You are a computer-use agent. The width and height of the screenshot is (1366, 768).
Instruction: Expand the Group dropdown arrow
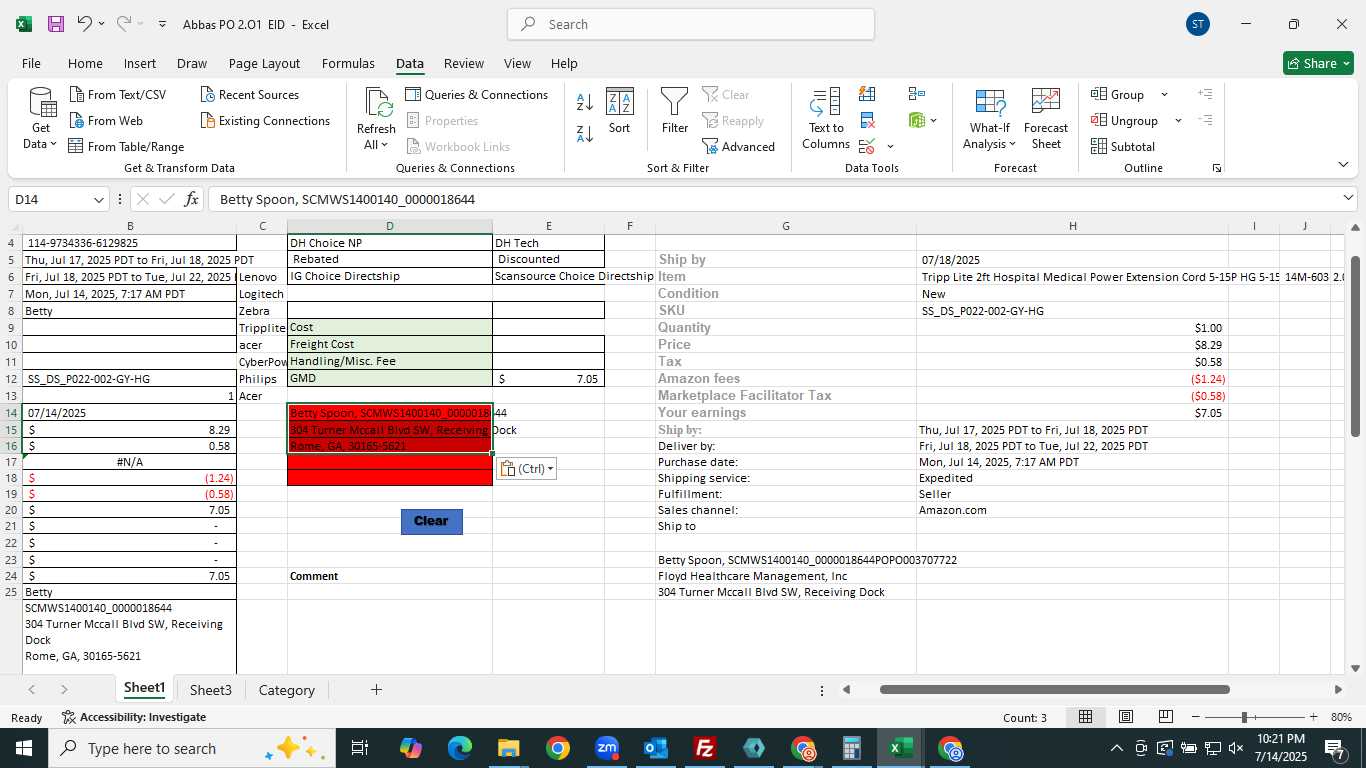click(x=1164, y=95)
